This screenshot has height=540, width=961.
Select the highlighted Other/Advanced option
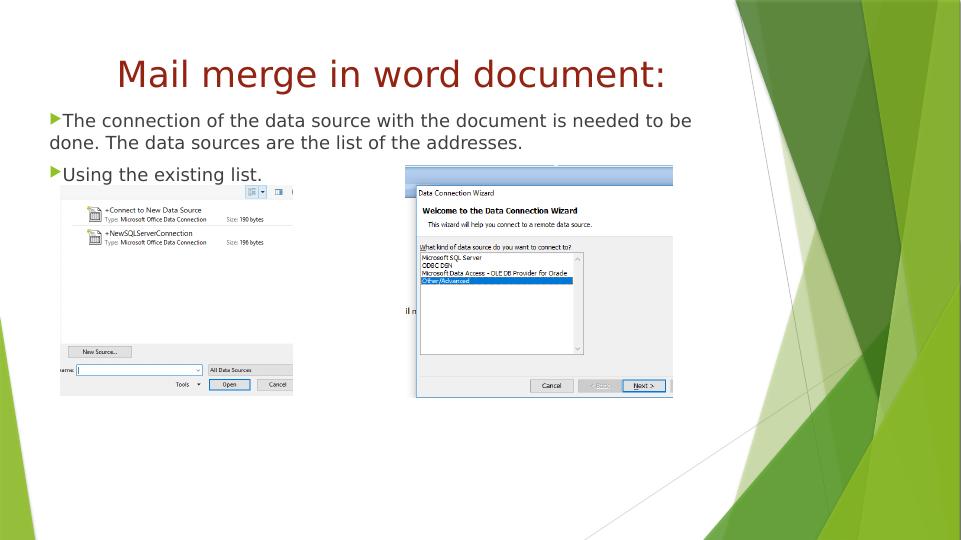(x=446, y=281)
